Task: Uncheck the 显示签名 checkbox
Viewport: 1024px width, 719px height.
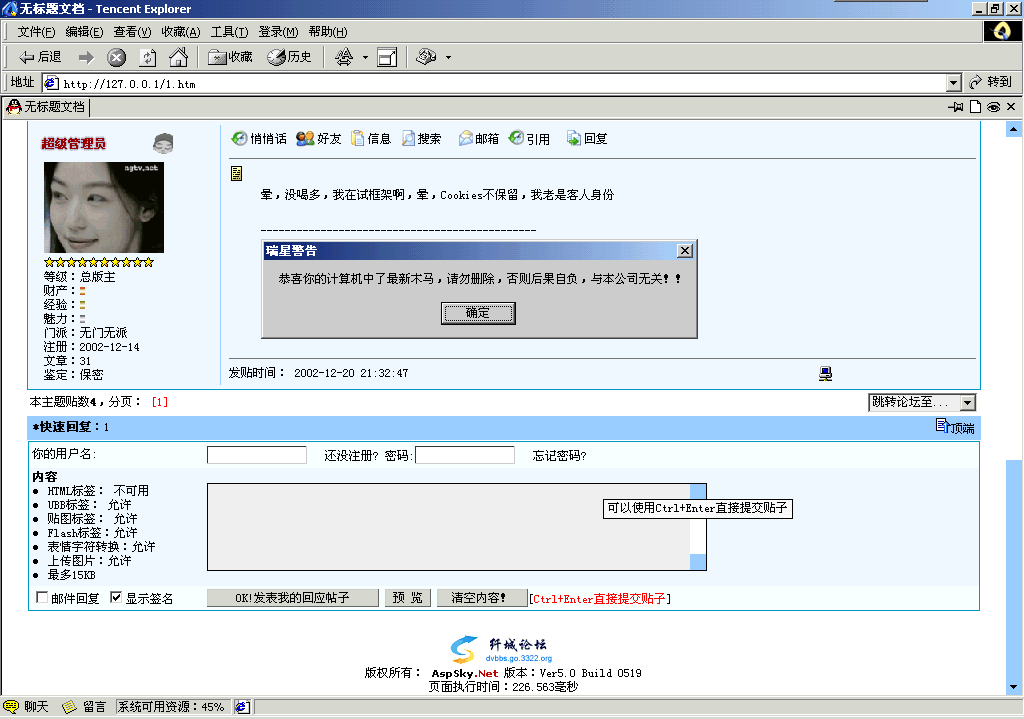Action: [116, 598]
